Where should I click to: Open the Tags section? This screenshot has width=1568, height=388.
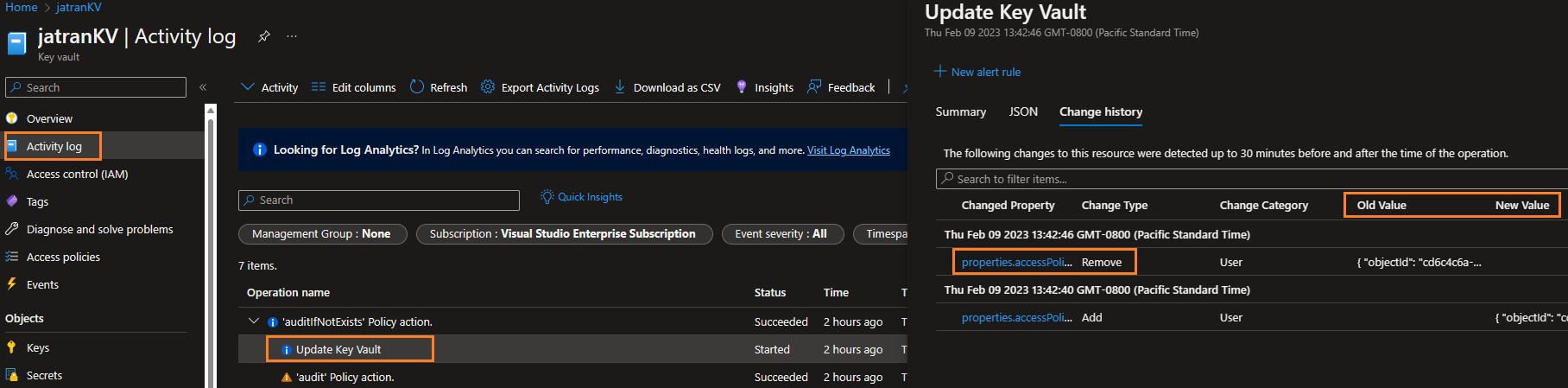coord(37,201)
